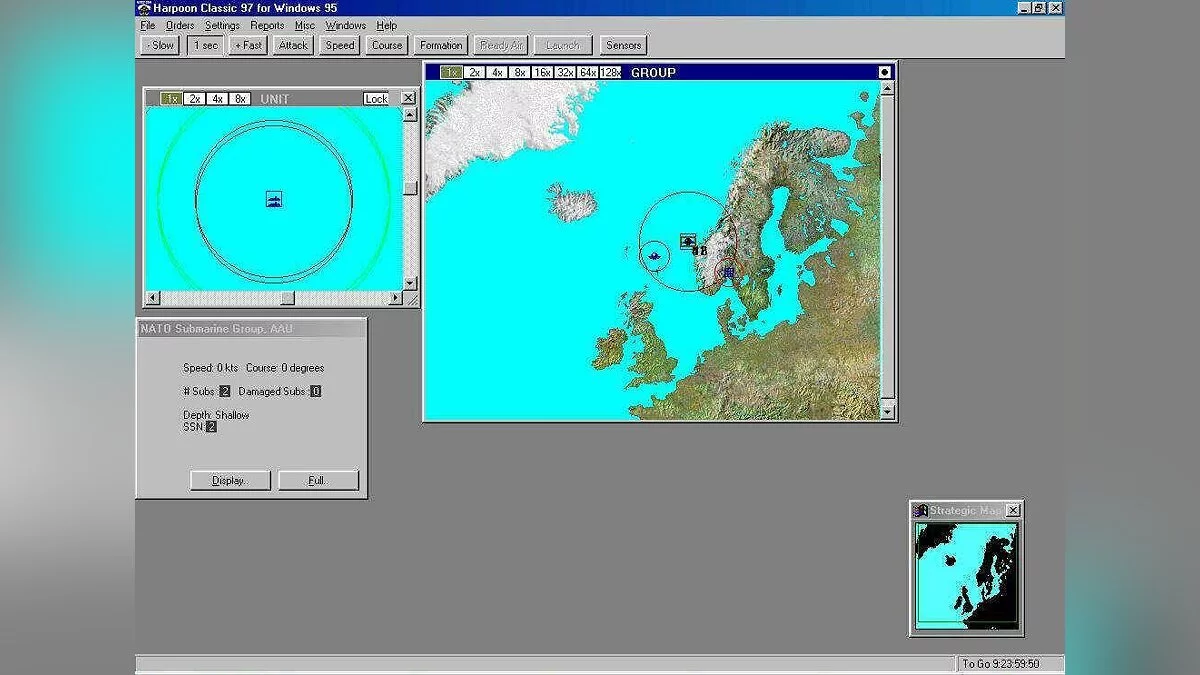The width and height of the screenshot is (1200, 675).
Task: Click the 'Depth: Shallow' text
Action: tap(216, 415)
